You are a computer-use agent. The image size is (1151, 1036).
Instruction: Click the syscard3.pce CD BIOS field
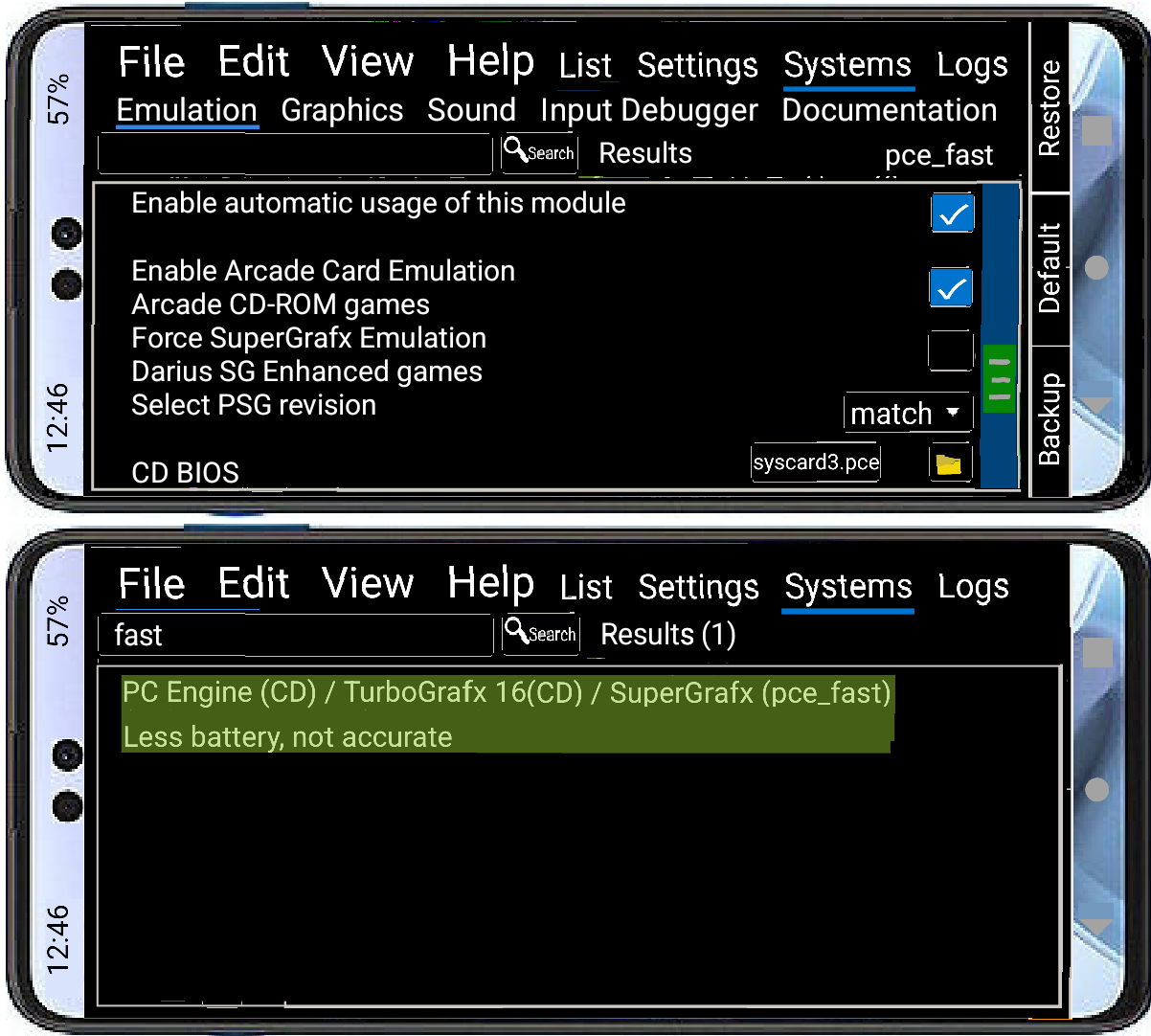pos(816,462)
